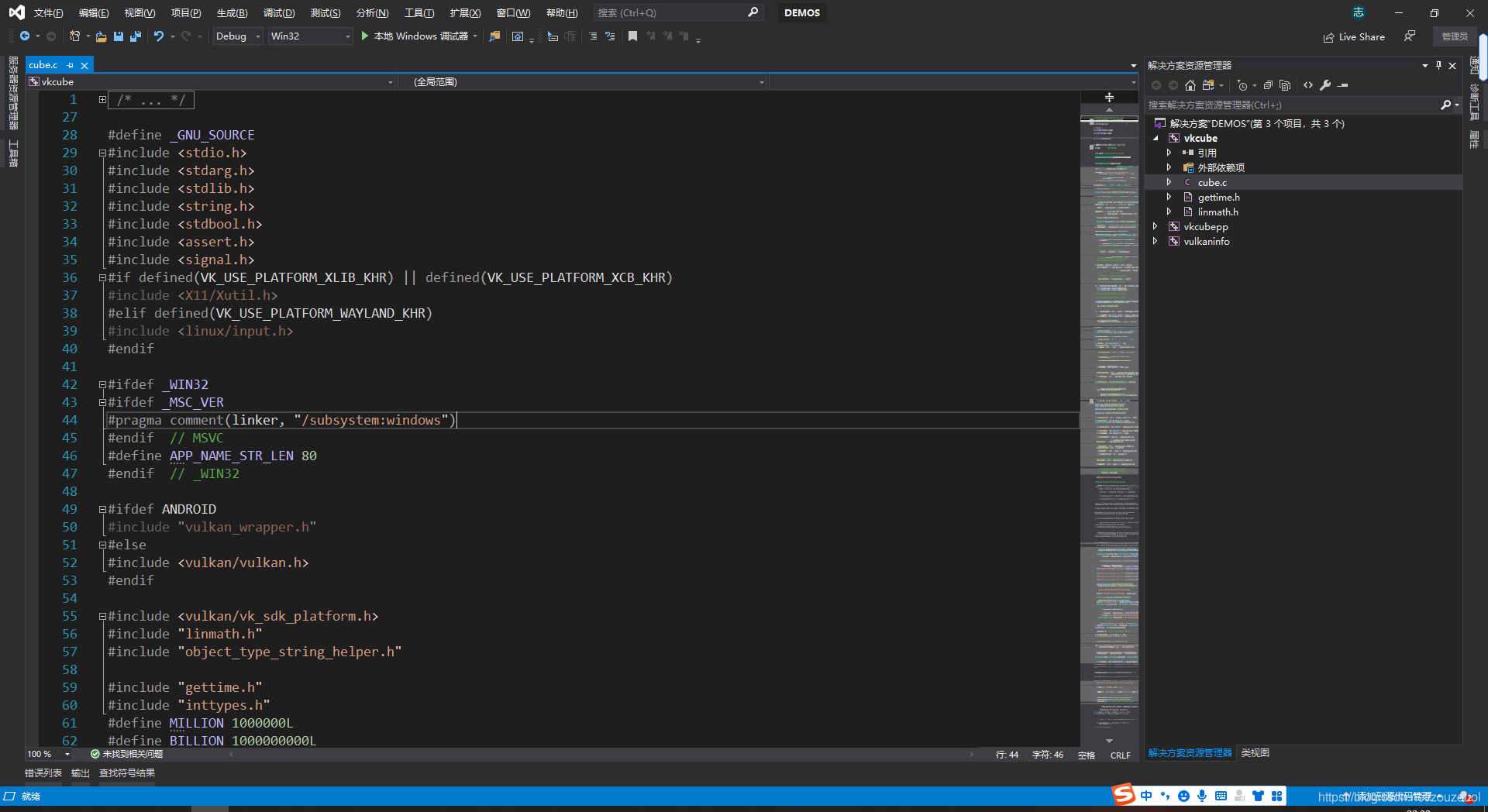Open the vkcube project scope dropdown
1488x812 pixels.
[211, 81]
